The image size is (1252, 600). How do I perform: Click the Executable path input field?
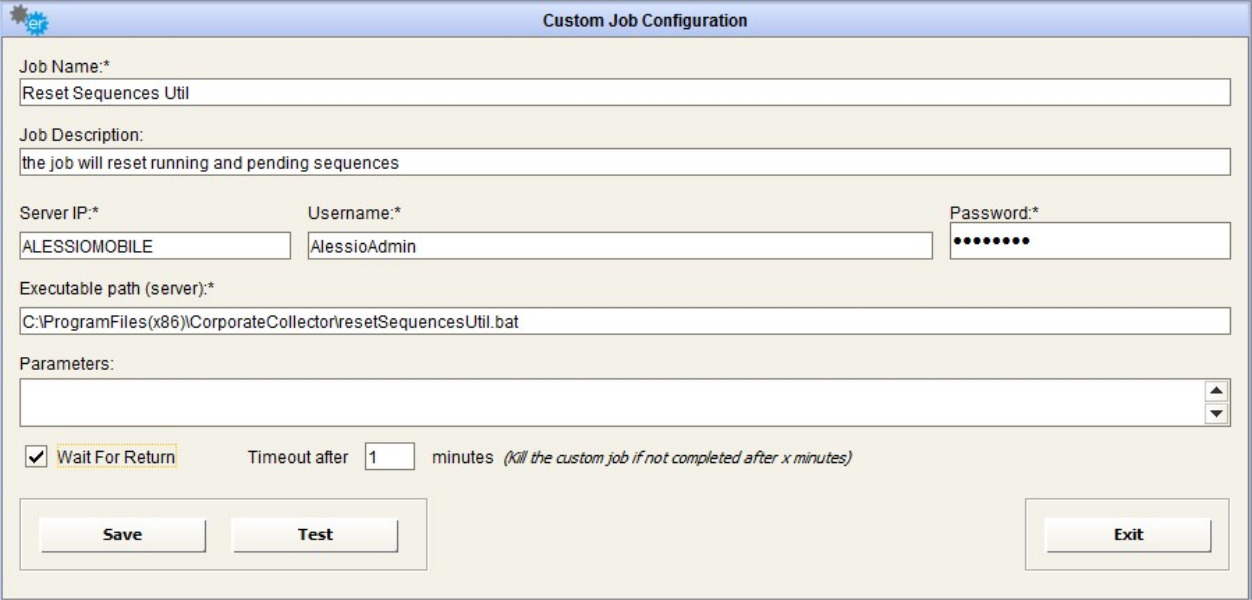tap(624, 322)
